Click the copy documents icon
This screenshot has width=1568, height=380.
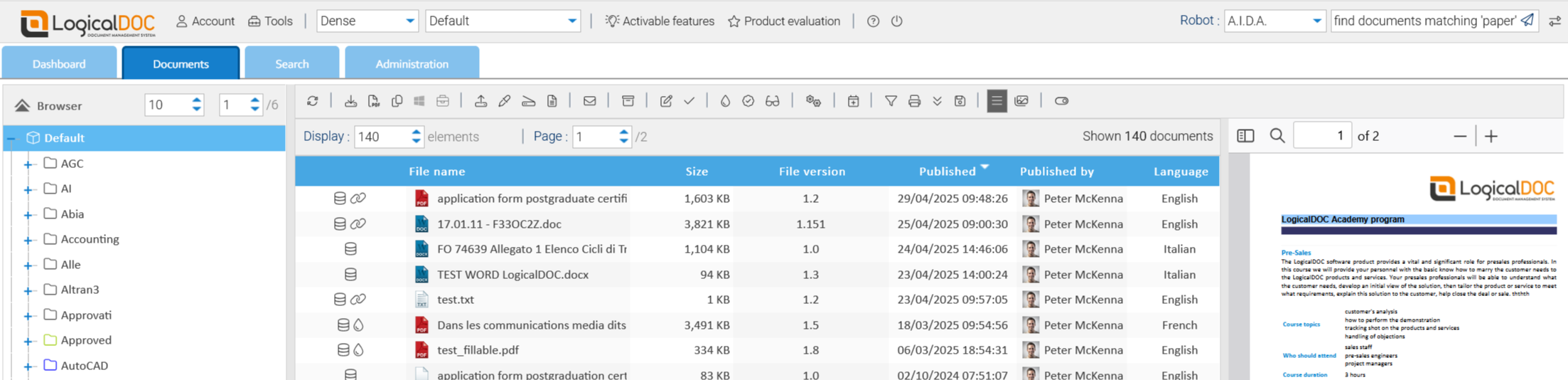pos(397,101)
